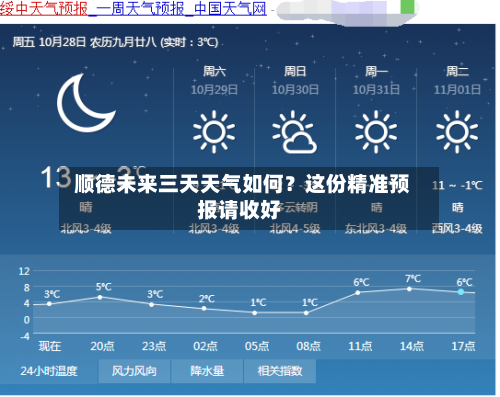
Task: Select the 11点 data point at 6℃
Action: click(358, 293)
